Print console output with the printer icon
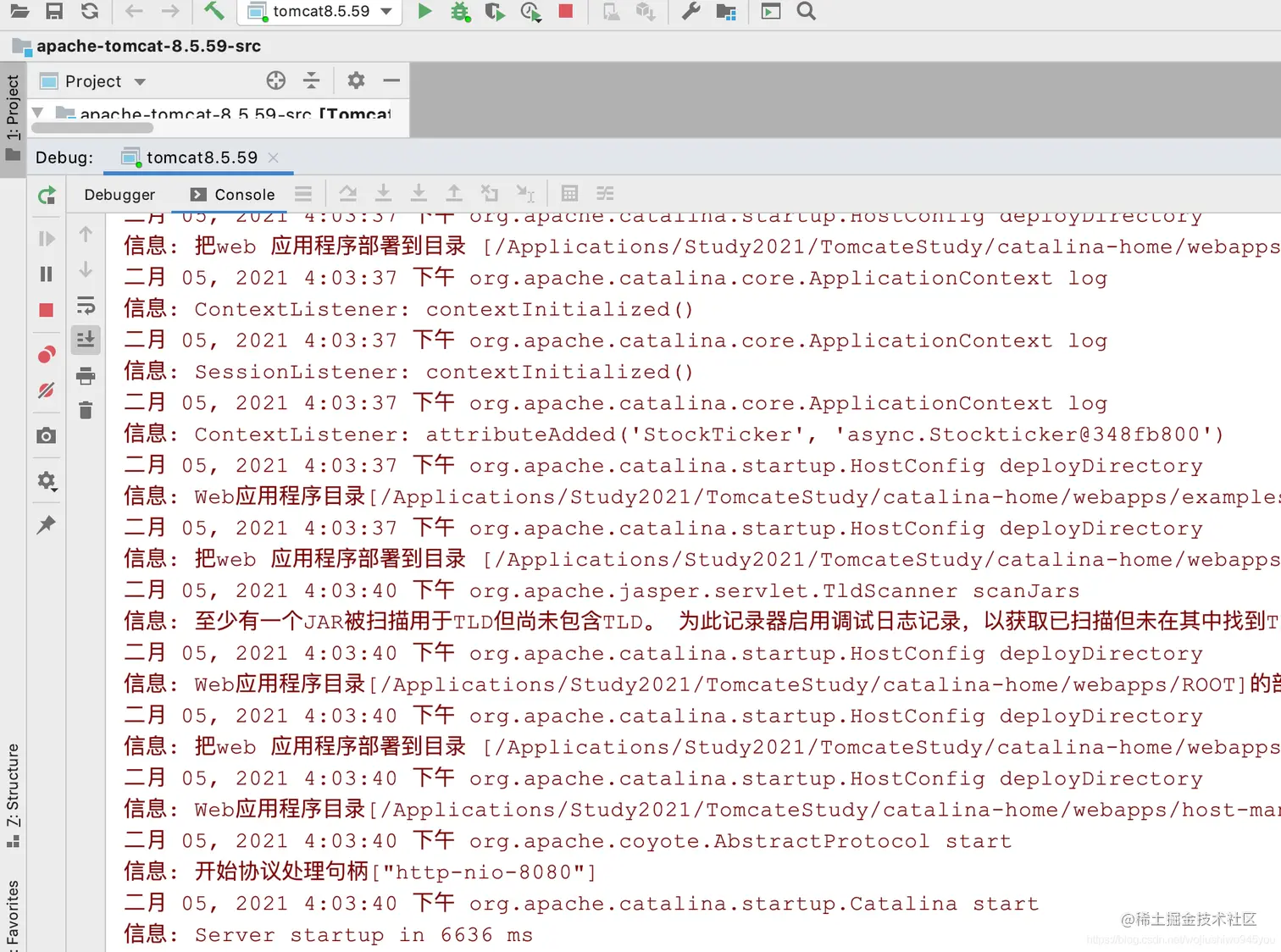The image size is (1281, 952). pos(86,375)
